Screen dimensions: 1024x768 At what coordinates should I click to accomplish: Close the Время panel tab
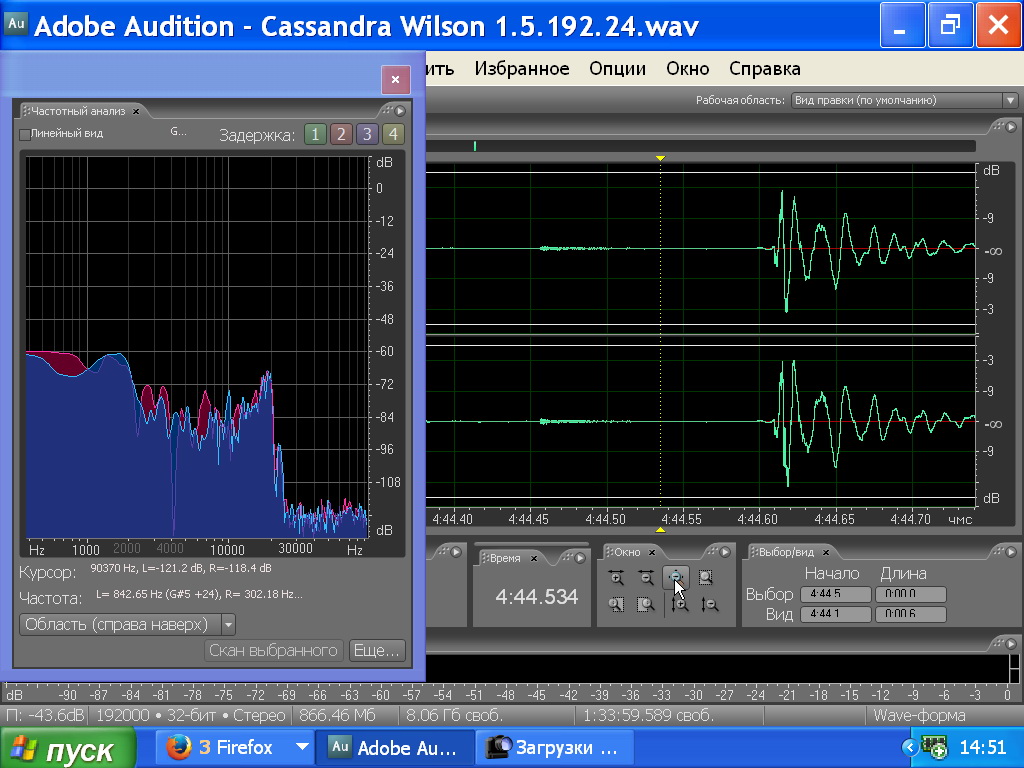(x=534, y=558)
